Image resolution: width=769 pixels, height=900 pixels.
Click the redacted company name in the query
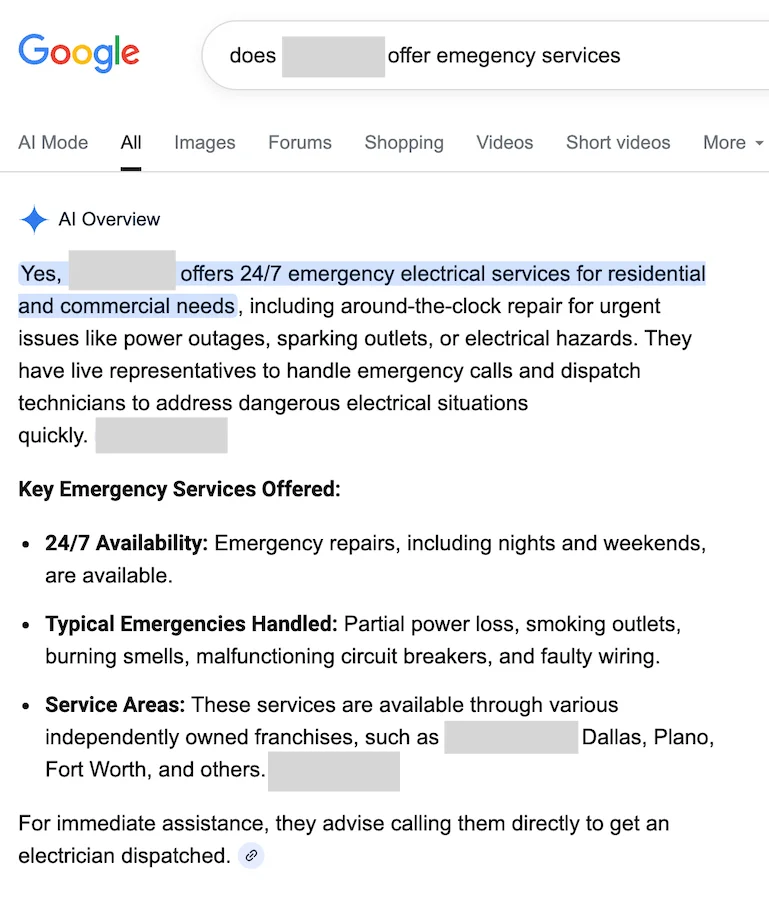(333, 56)
